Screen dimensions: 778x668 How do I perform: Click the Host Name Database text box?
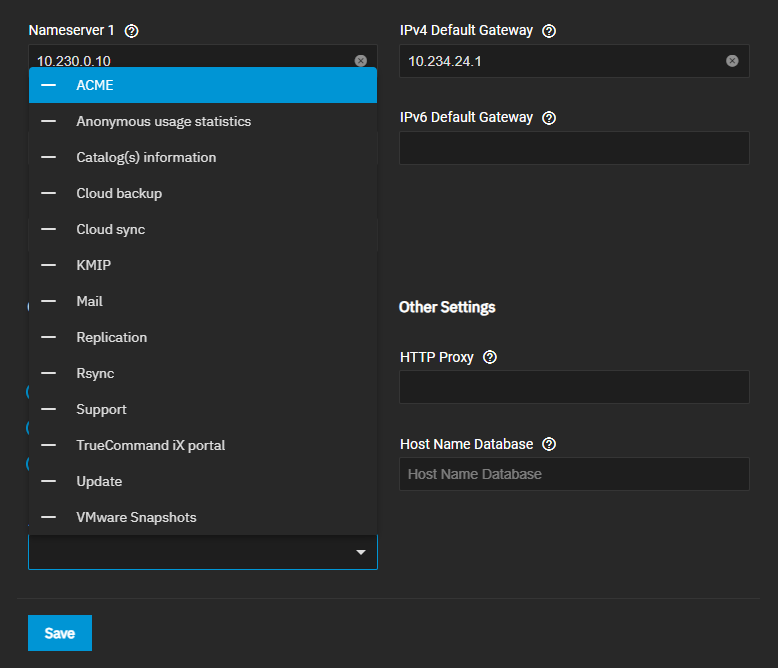pyautogui.click(x=574, y=474)
